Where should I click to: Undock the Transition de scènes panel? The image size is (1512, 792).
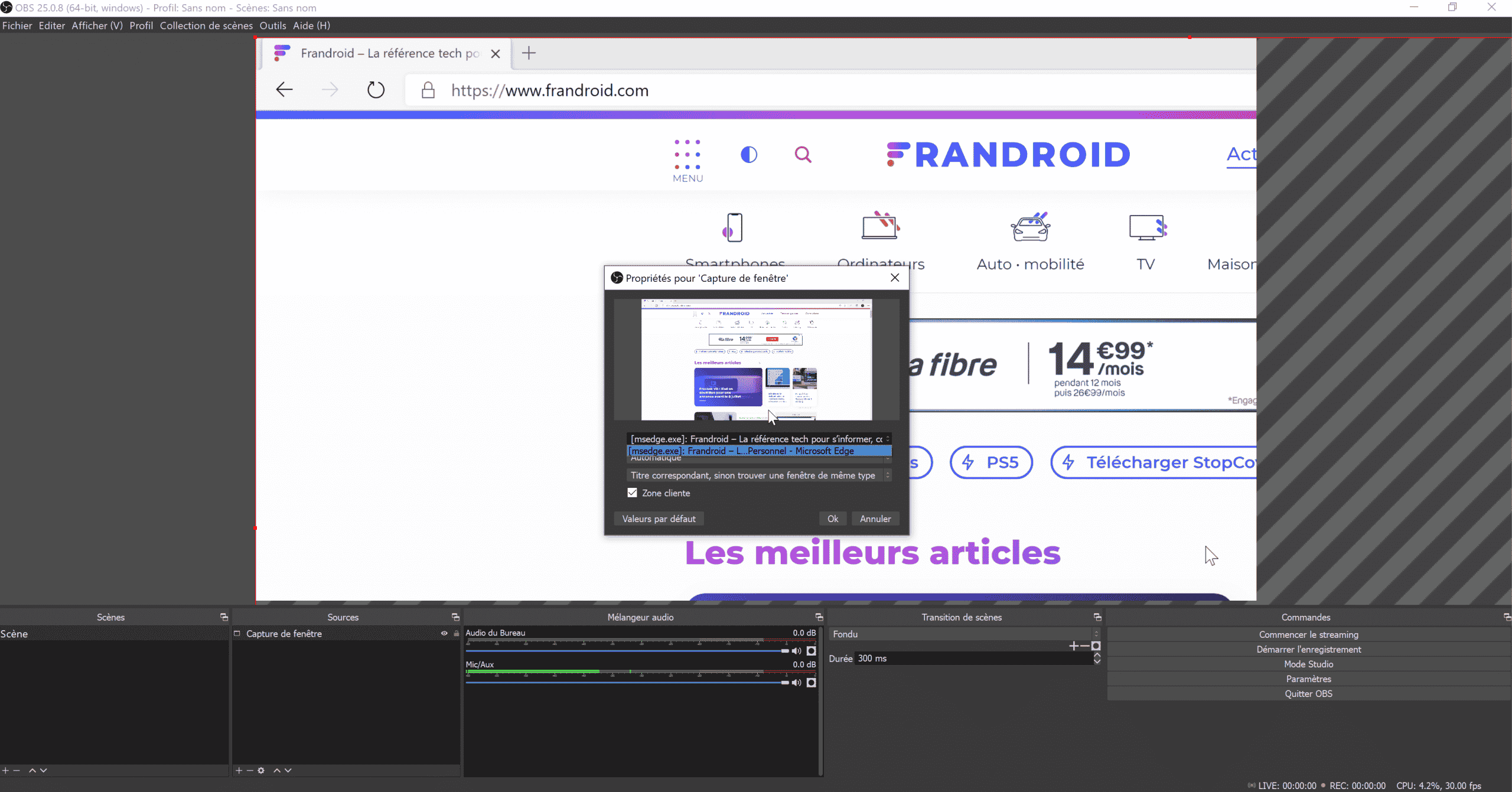click(x=1097, y=617)
